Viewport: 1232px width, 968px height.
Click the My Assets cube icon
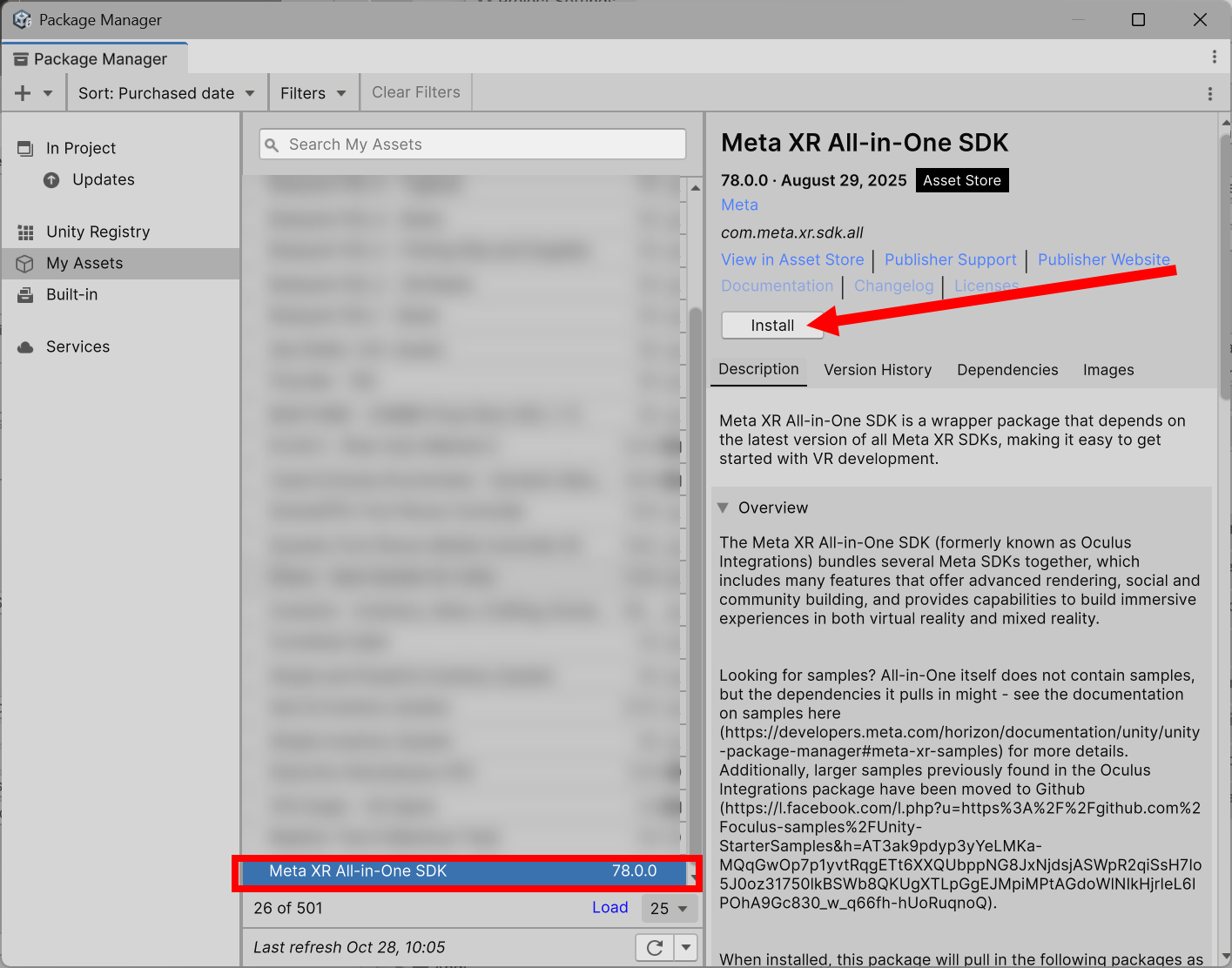pos(25,264)
